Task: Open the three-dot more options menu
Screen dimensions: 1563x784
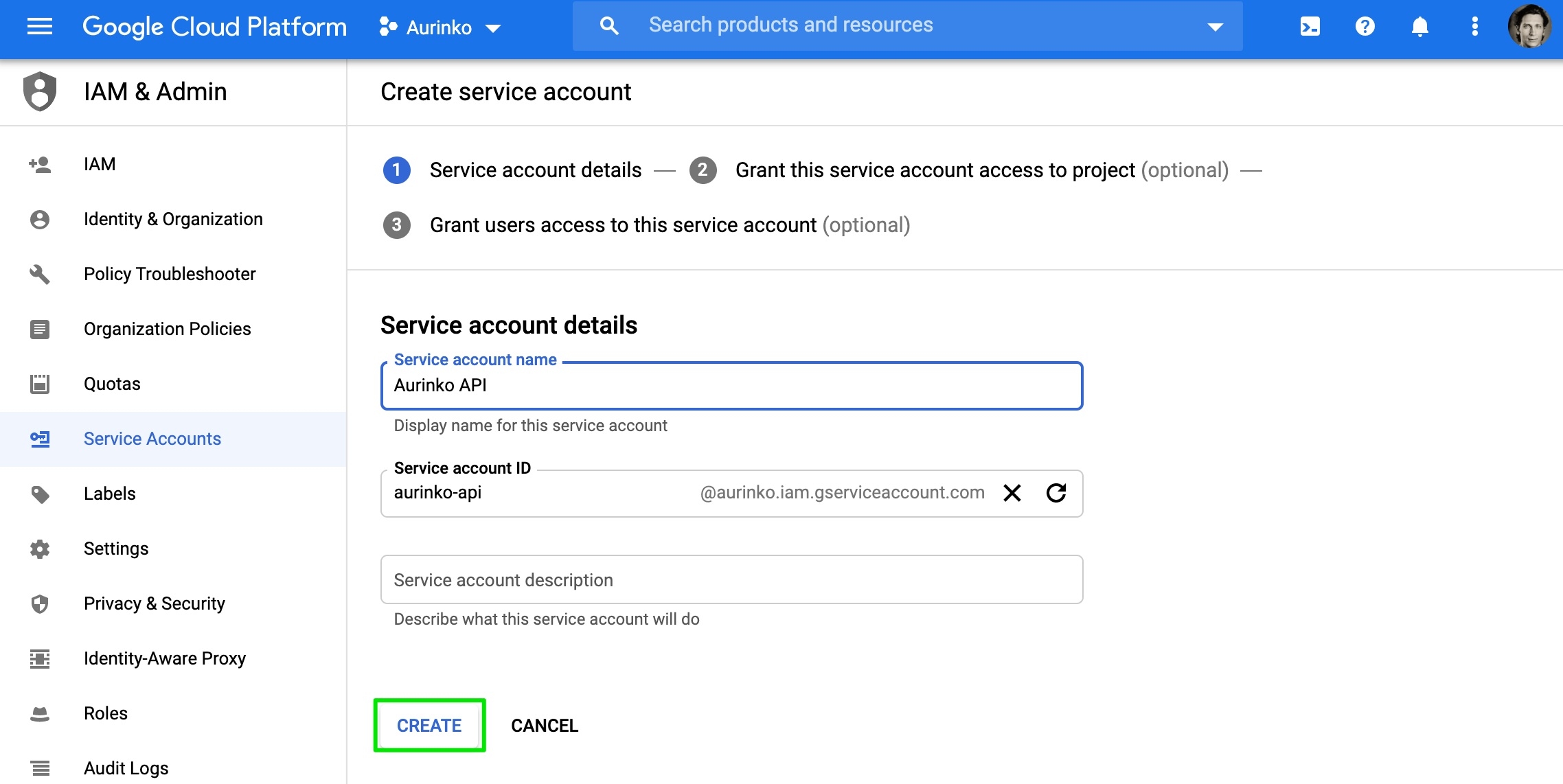Action: [x=1474, y=27]
